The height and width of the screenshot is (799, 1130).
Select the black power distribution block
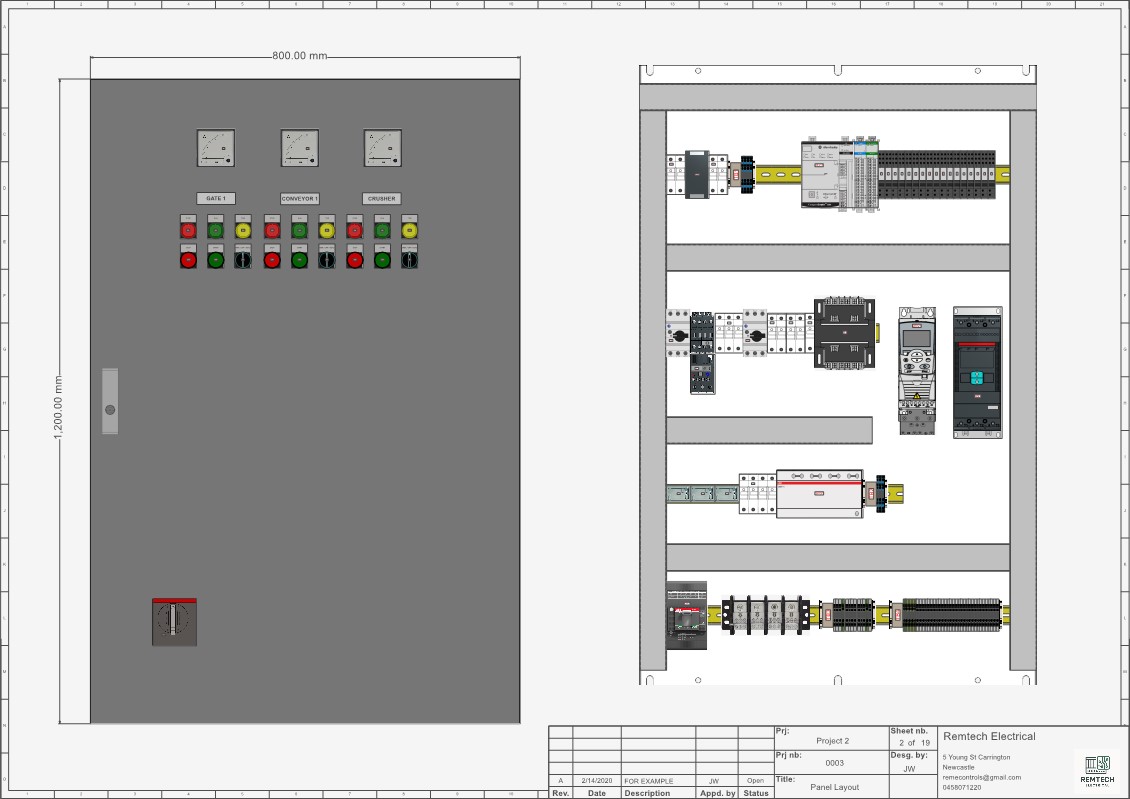(765, 615)
